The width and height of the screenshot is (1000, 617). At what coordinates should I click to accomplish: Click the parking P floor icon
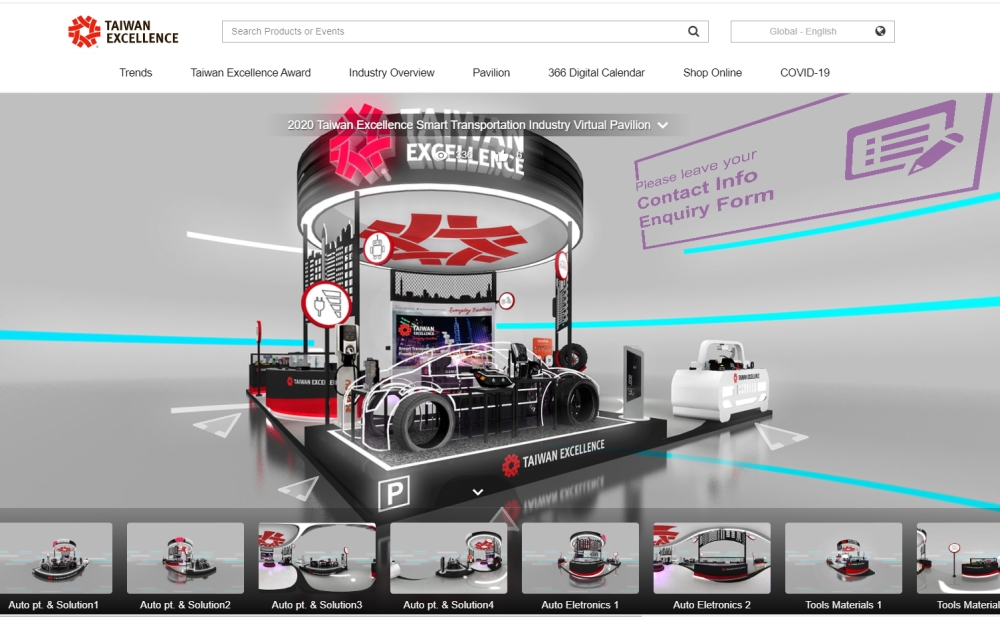point(392,491)
